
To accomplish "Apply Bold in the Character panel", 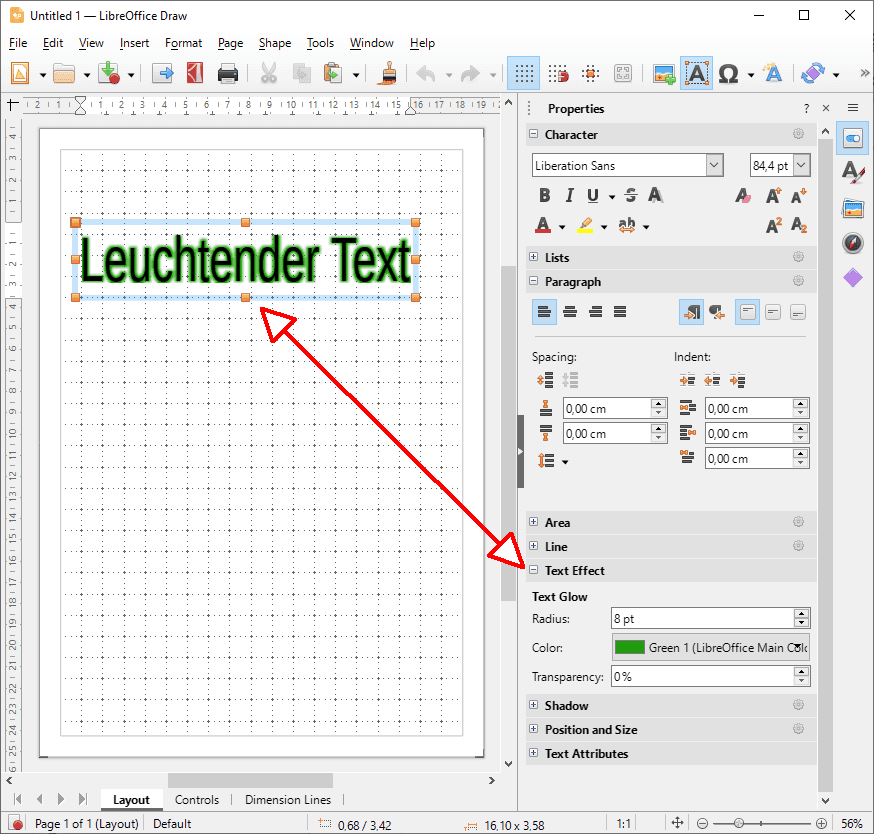I will coord(545,195).
